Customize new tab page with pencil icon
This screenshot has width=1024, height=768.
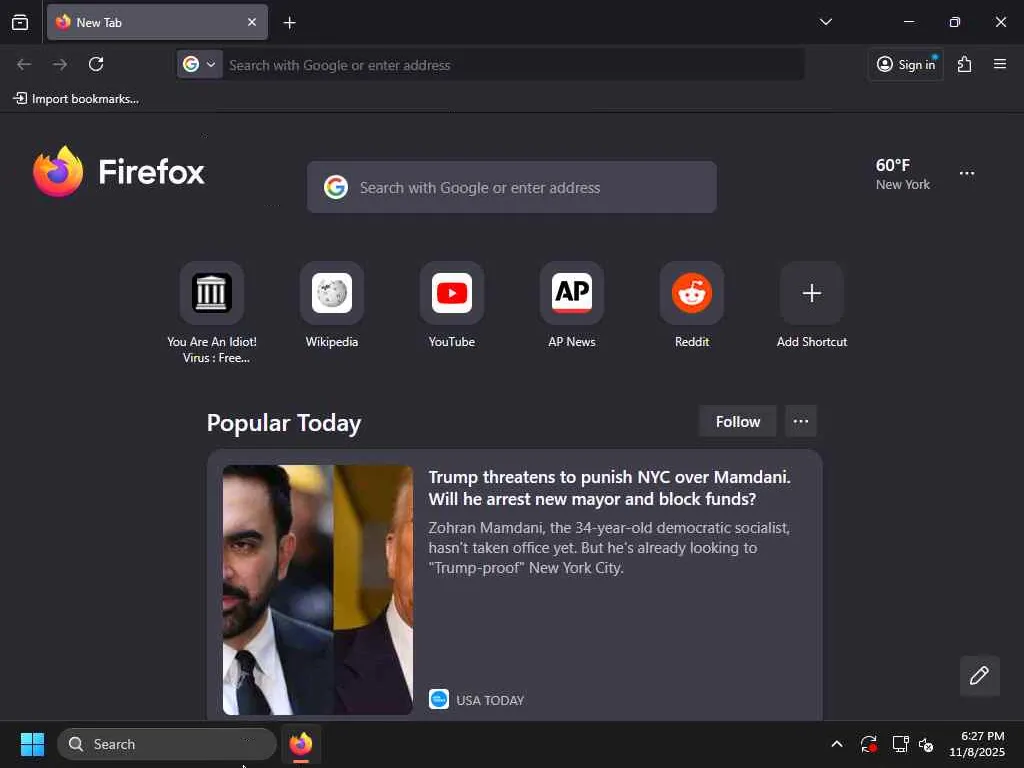pyautogui.click(x=979, y=675)
